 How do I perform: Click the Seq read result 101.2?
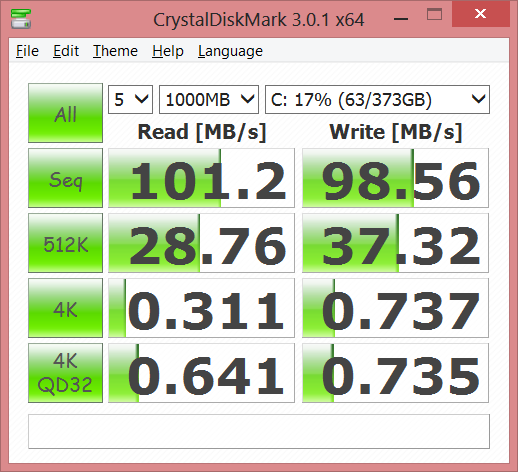point(201,178)
